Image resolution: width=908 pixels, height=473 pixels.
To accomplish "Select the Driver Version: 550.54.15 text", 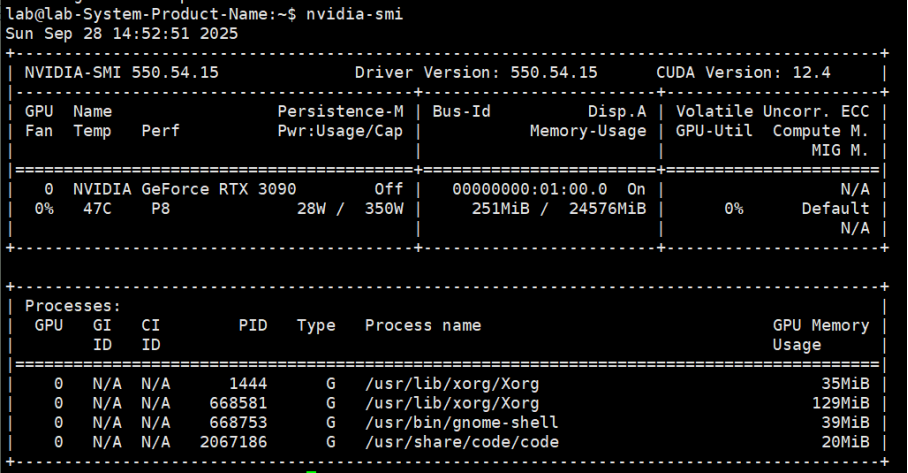I will (476, 72).
